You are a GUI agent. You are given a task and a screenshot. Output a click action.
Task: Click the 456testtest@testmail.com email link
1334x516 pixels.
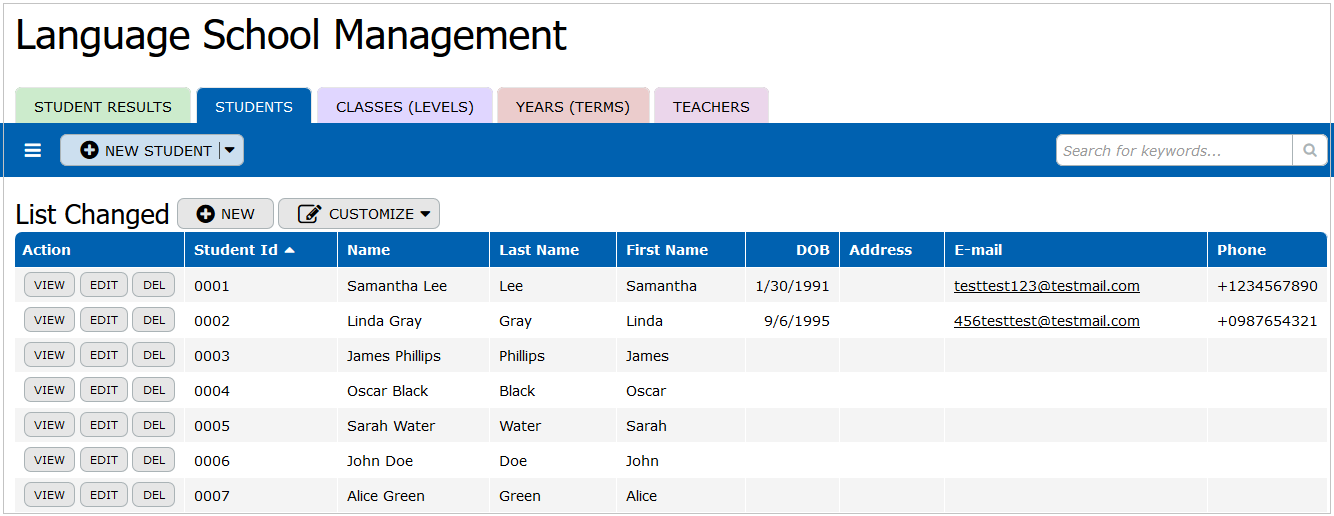click(1046, 321)
